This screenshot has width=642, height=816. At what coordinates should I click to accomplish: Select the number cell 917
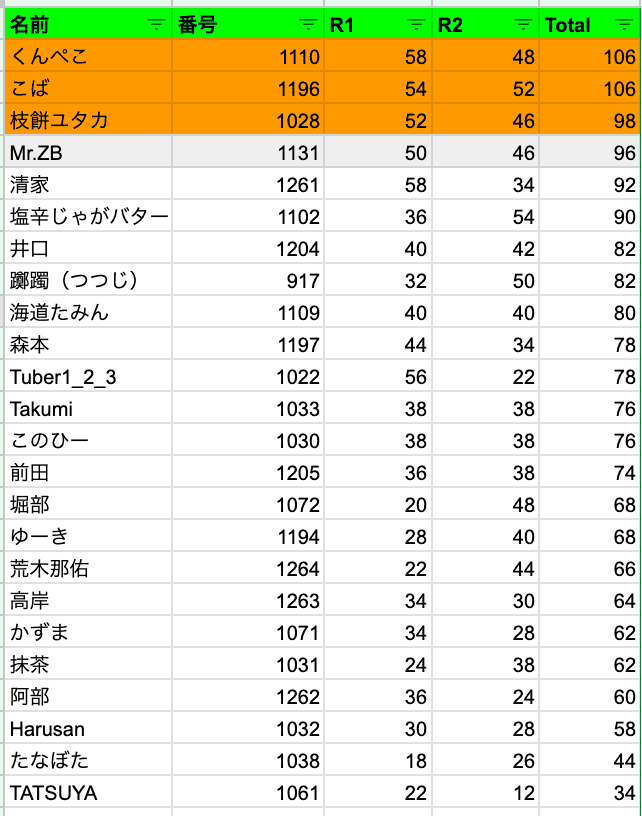tap(250, 281)
